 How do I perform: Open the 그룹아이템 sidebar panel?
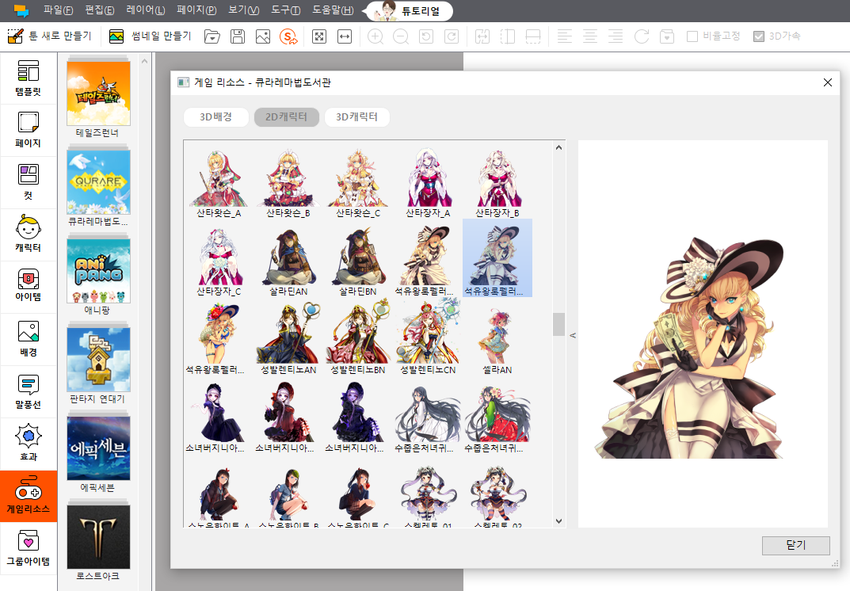[28, 548]
